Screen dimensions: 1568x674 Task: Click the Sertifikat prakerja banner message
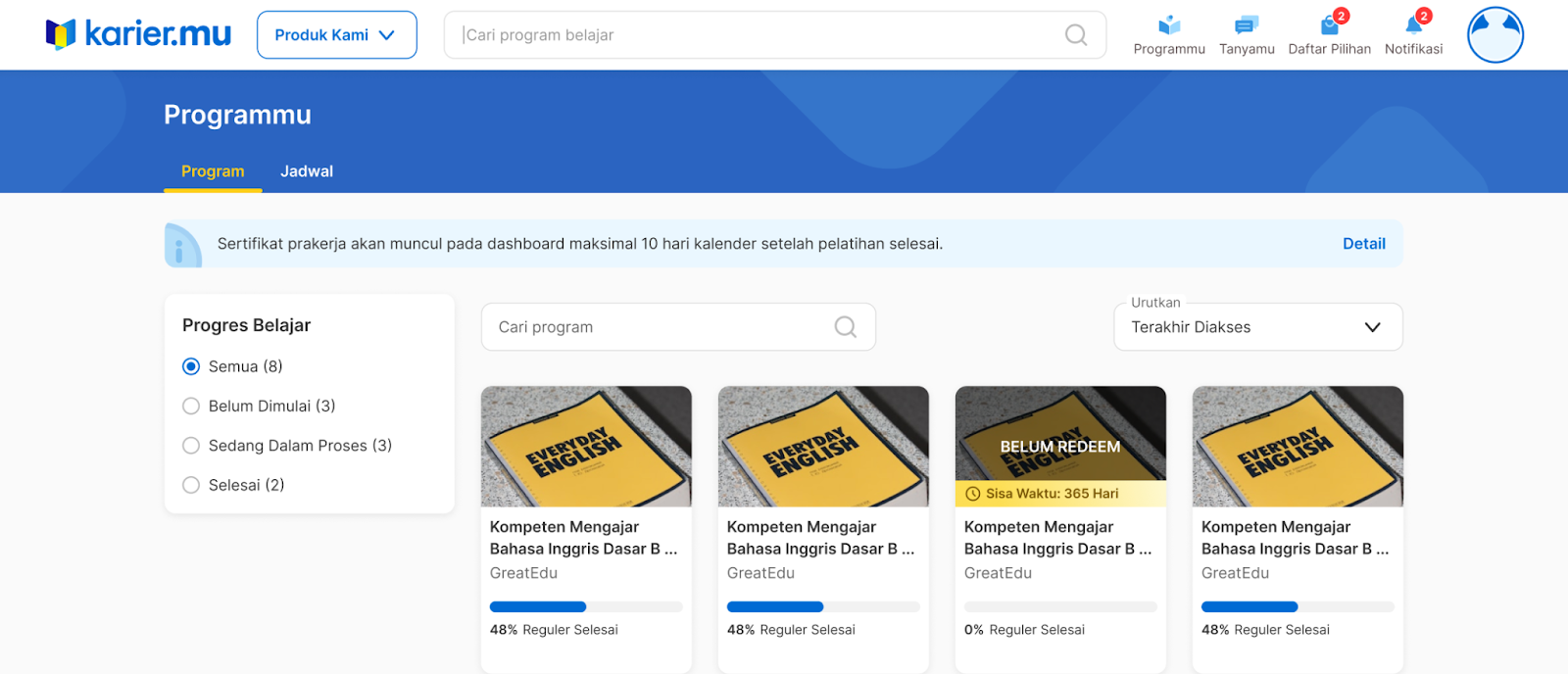580,244
